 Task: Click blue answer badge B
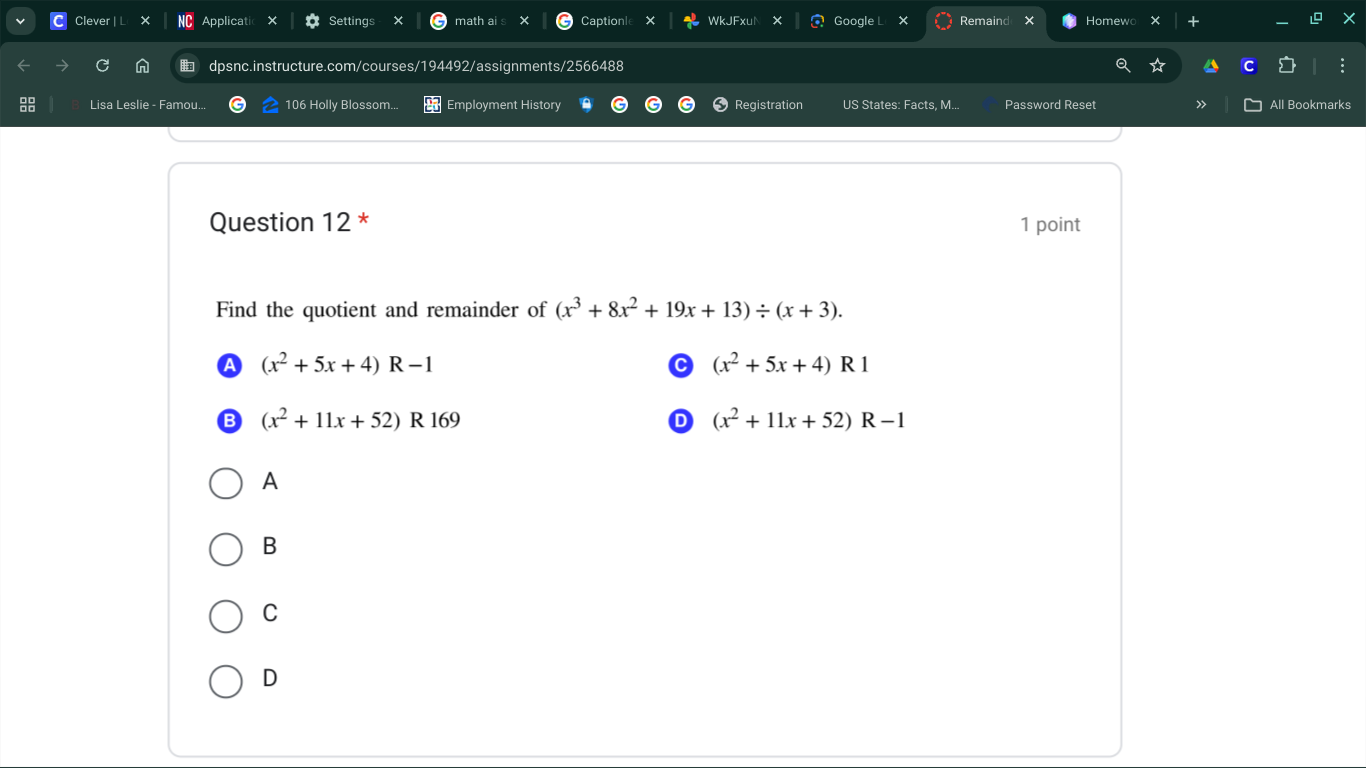click(229, 421)
